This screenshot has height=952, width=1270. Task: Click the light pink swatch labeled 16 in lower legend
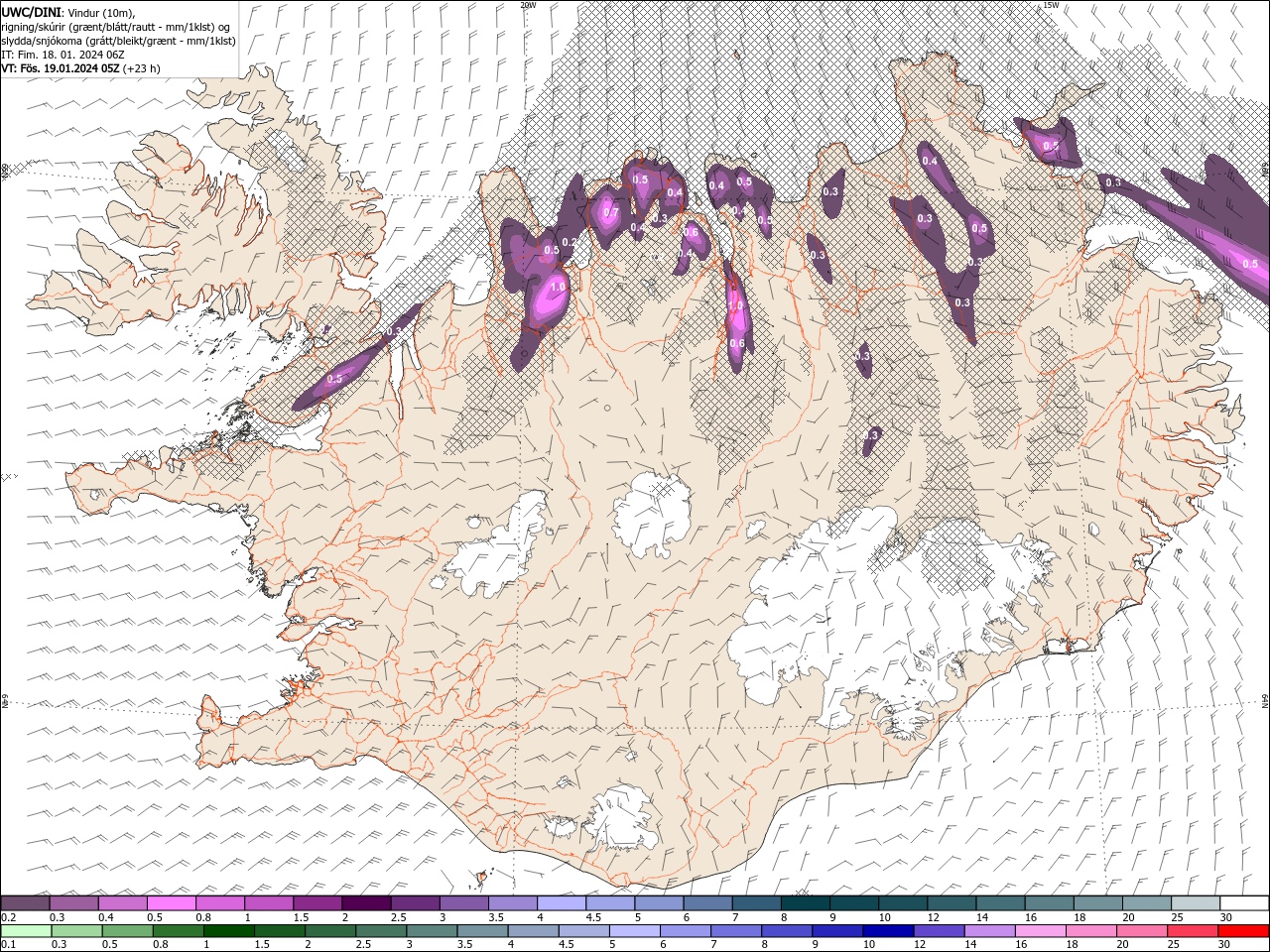[1041, 931]
